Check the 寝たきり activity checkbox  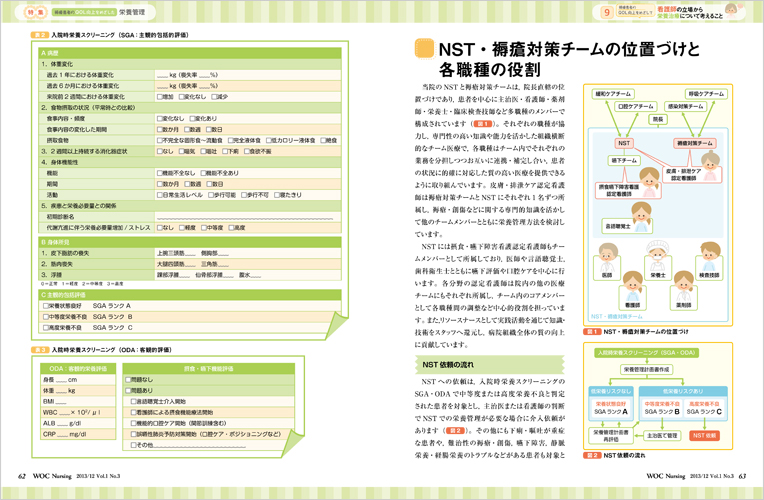coord(277,195)
